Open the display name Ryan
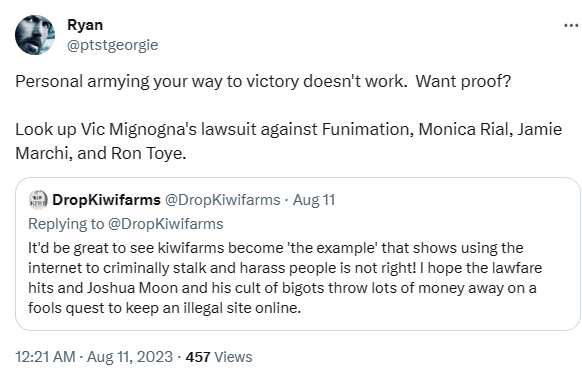582x375 pixels. (85, 25)
